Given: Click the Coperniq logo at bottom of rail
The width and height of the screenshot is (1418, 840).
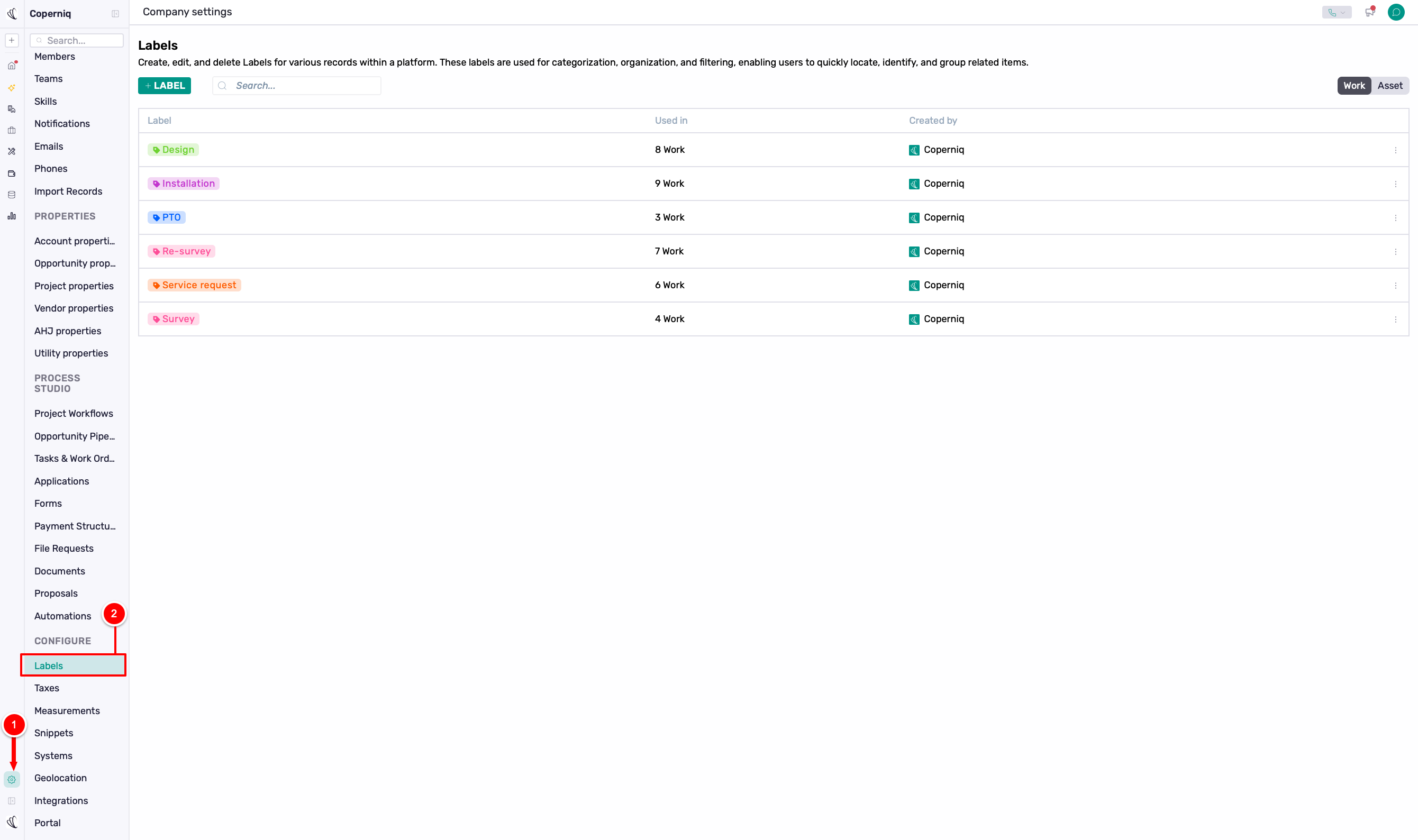Looking at the screenshot, I should tap(12, 822).
